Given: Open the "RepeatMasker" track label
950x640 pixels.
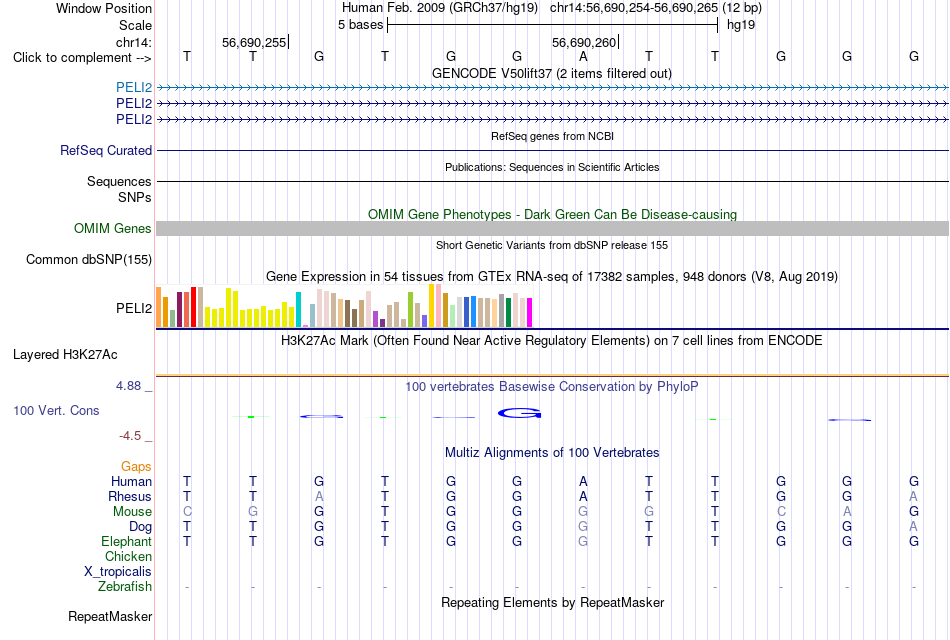Looking at the screenshot, I should coord(110,616).
